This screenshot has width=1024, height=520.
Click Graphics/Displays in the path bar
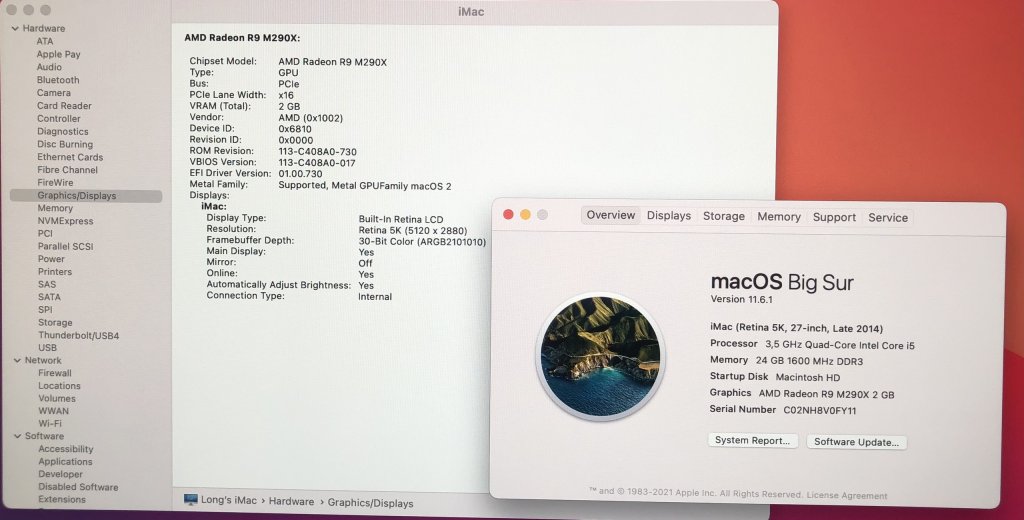pyautogui.click(x=370, y=503)
